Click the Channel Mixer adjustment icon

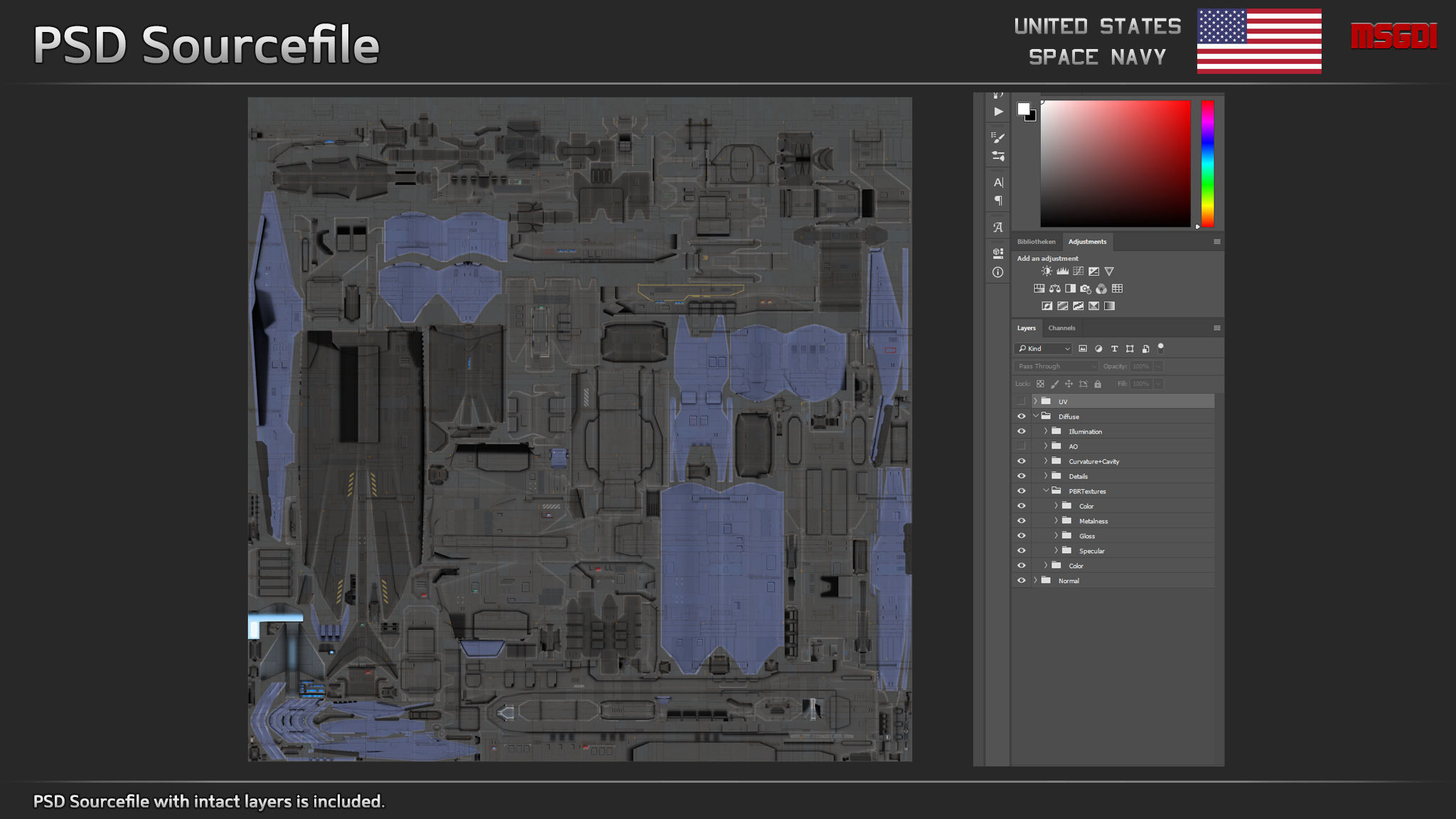1101,289
